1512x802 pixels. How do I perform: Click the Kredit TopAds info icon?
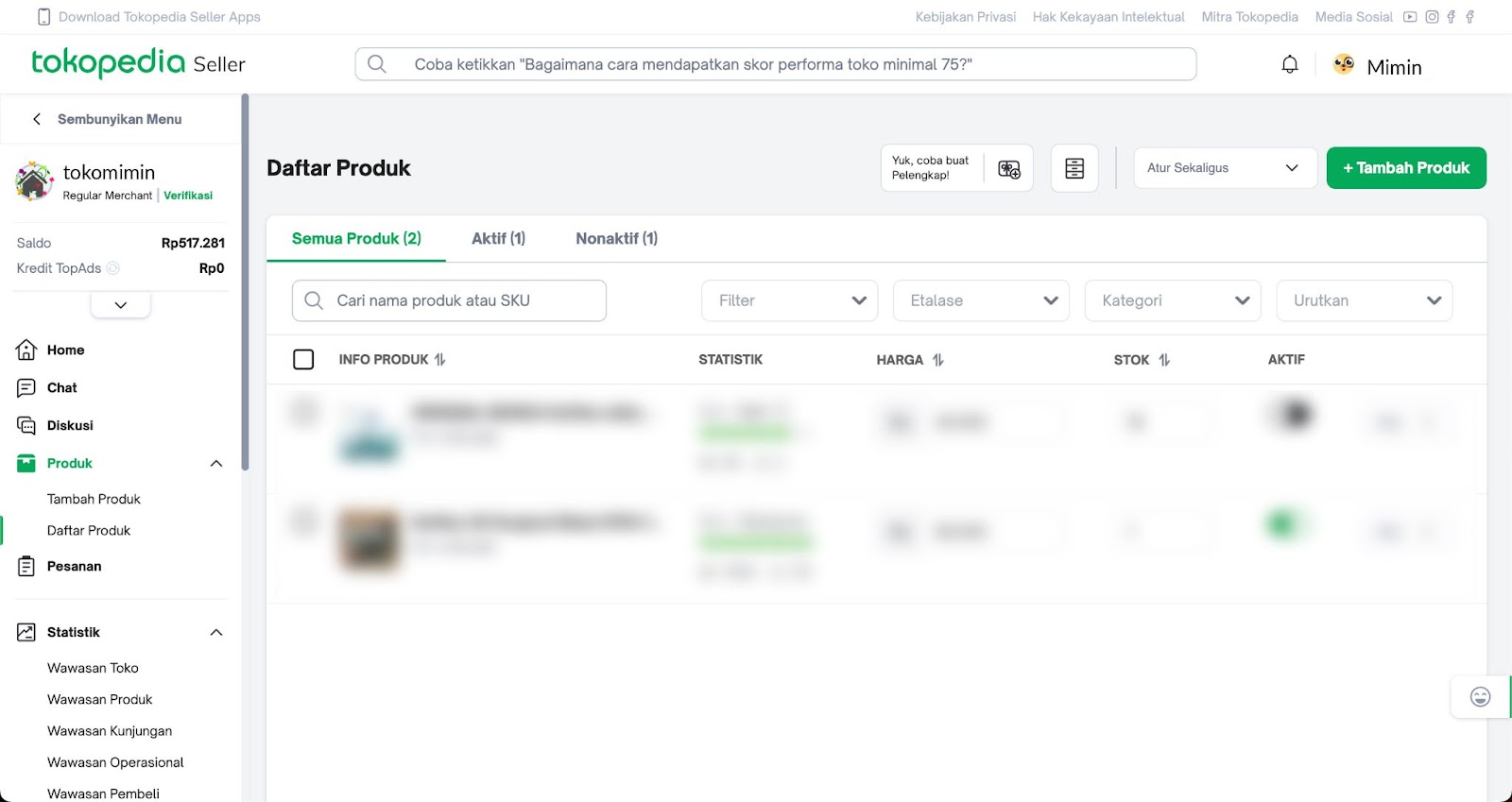(x=113, y=268)
